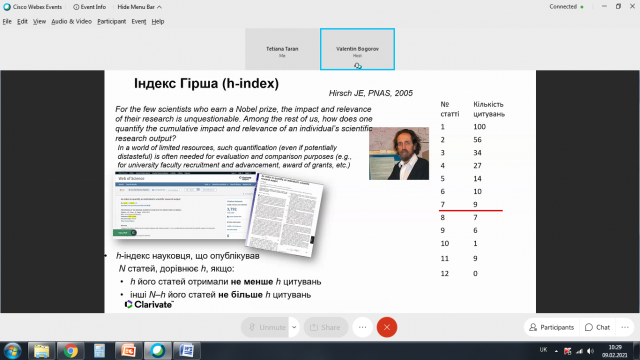Unmute the microphone
640x360 pixels.
265,327
